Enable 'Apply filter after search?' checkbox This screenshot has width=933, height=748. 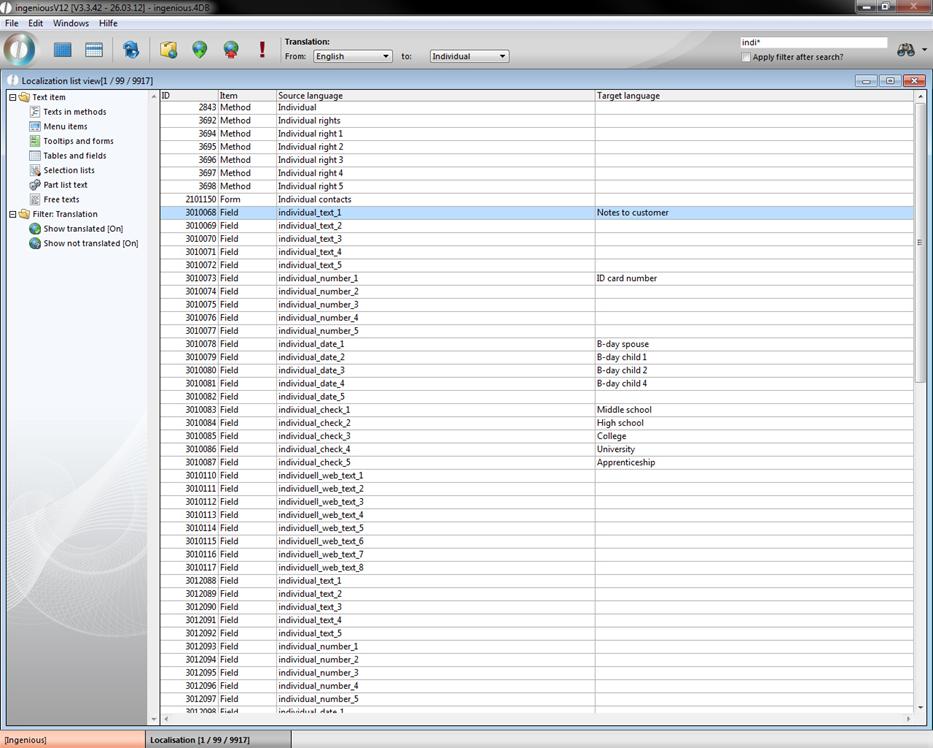pos(746,57)
